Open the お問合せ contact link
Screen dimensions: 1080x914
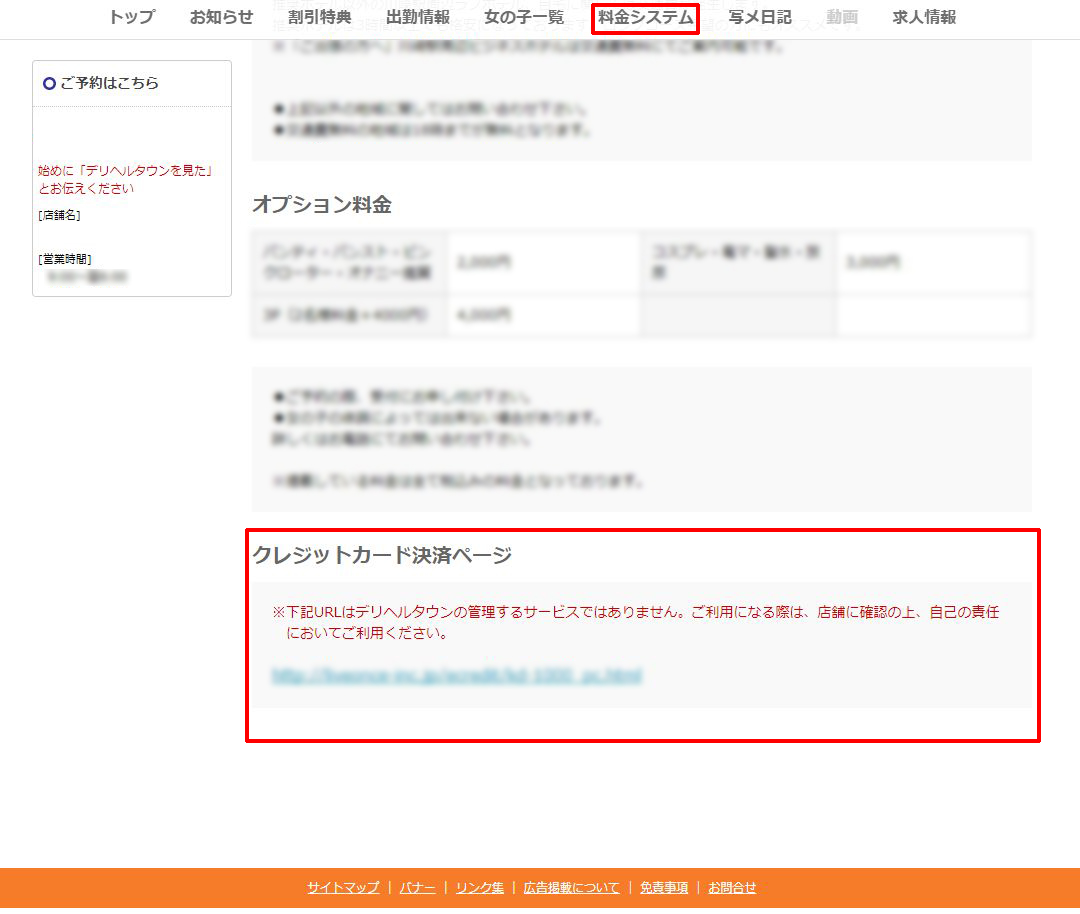pyautogui.click(x=733, y=887)
